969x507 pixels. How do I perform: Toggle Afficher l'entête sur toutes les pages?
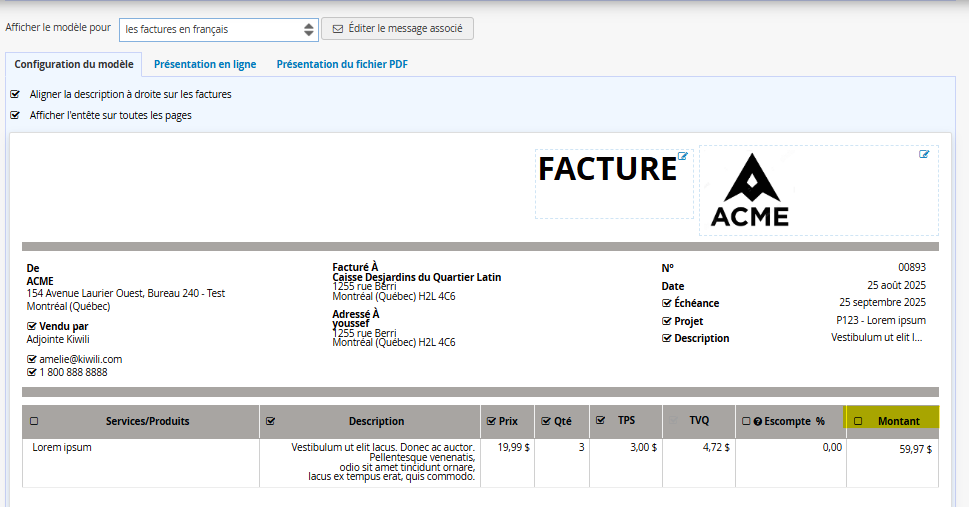coord(15,116)
